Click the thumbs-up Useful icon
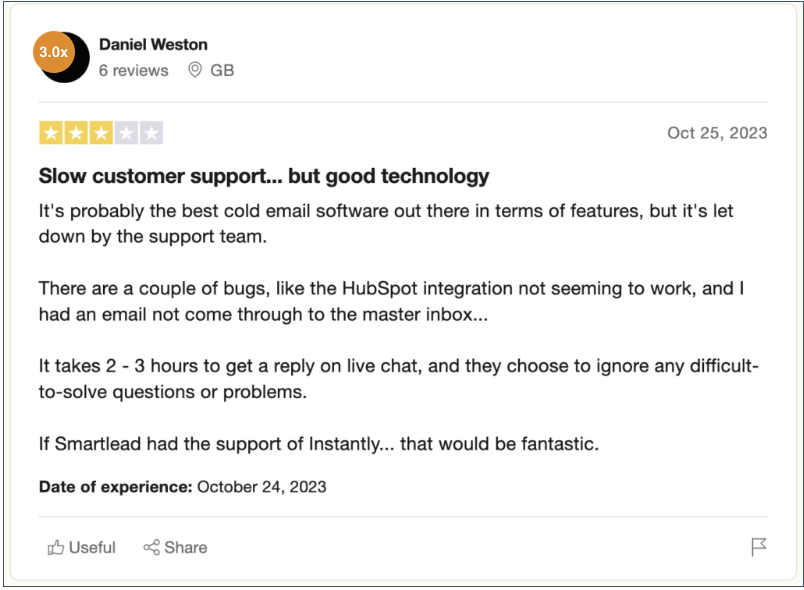Screen dimensions: 804x590 pyautogui.click(x=55, y=547)
